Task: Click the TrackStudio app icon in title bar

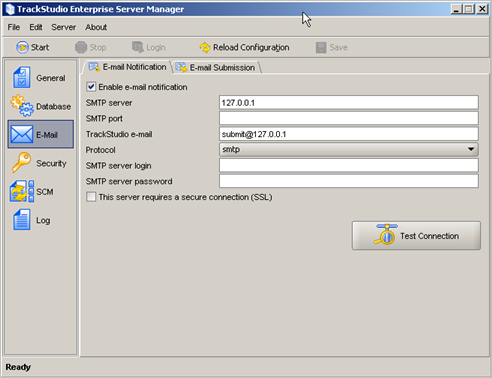Action: coord(10,9)
